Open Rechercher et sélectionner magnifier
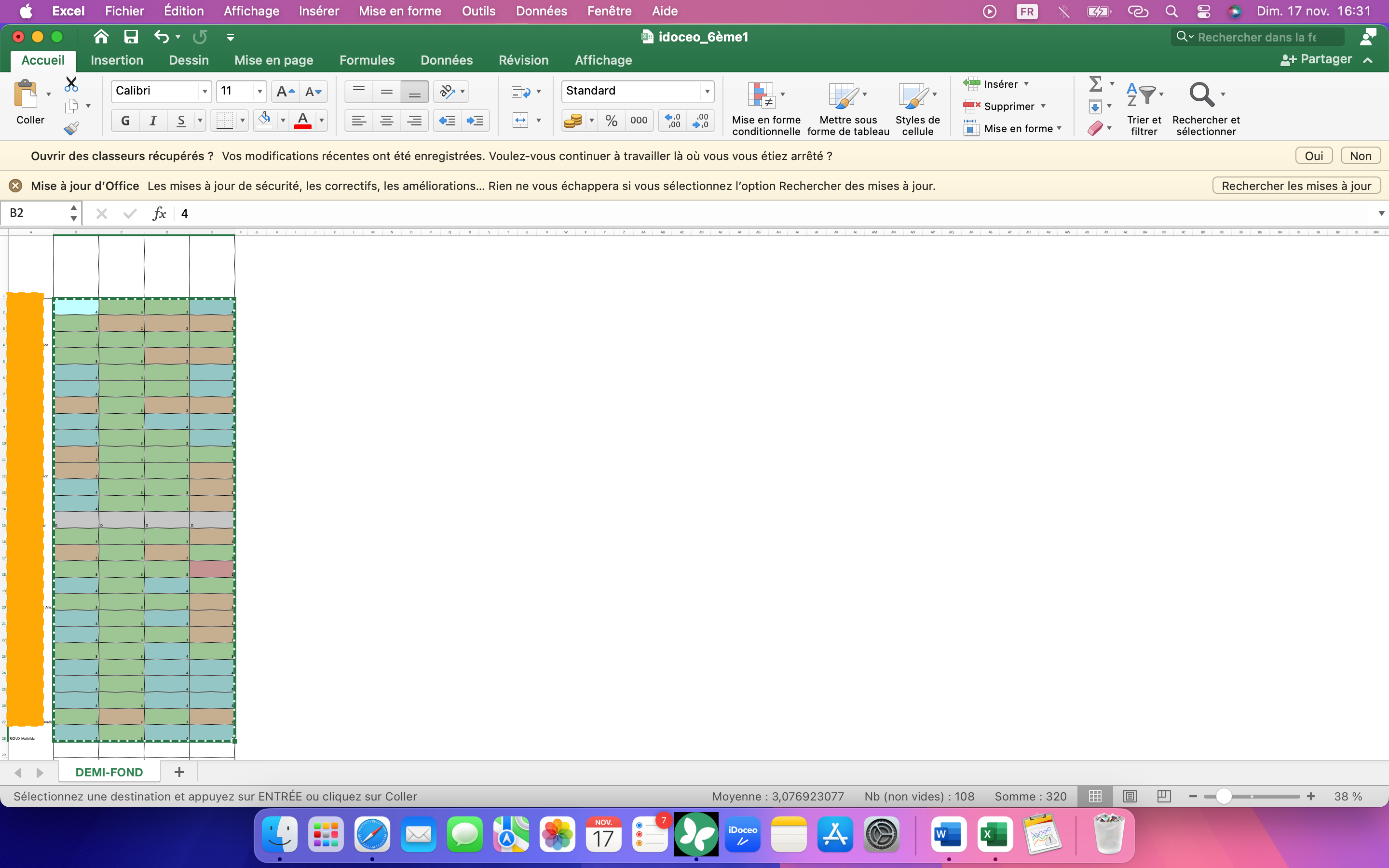 pos(1205,108)
